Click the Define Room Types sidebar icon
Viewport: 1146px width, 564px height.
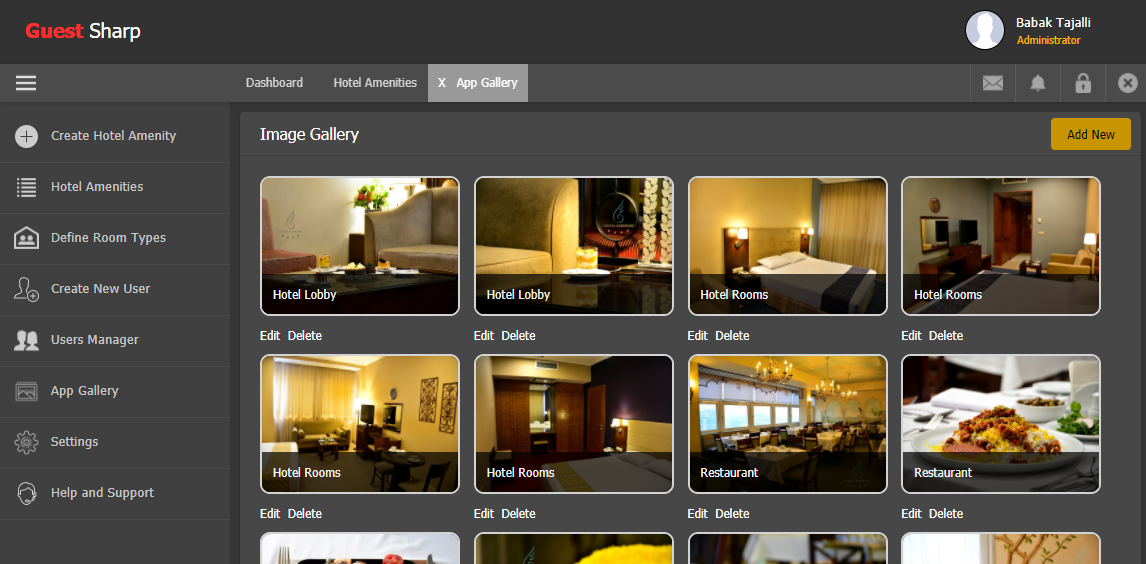pos(26,238)
